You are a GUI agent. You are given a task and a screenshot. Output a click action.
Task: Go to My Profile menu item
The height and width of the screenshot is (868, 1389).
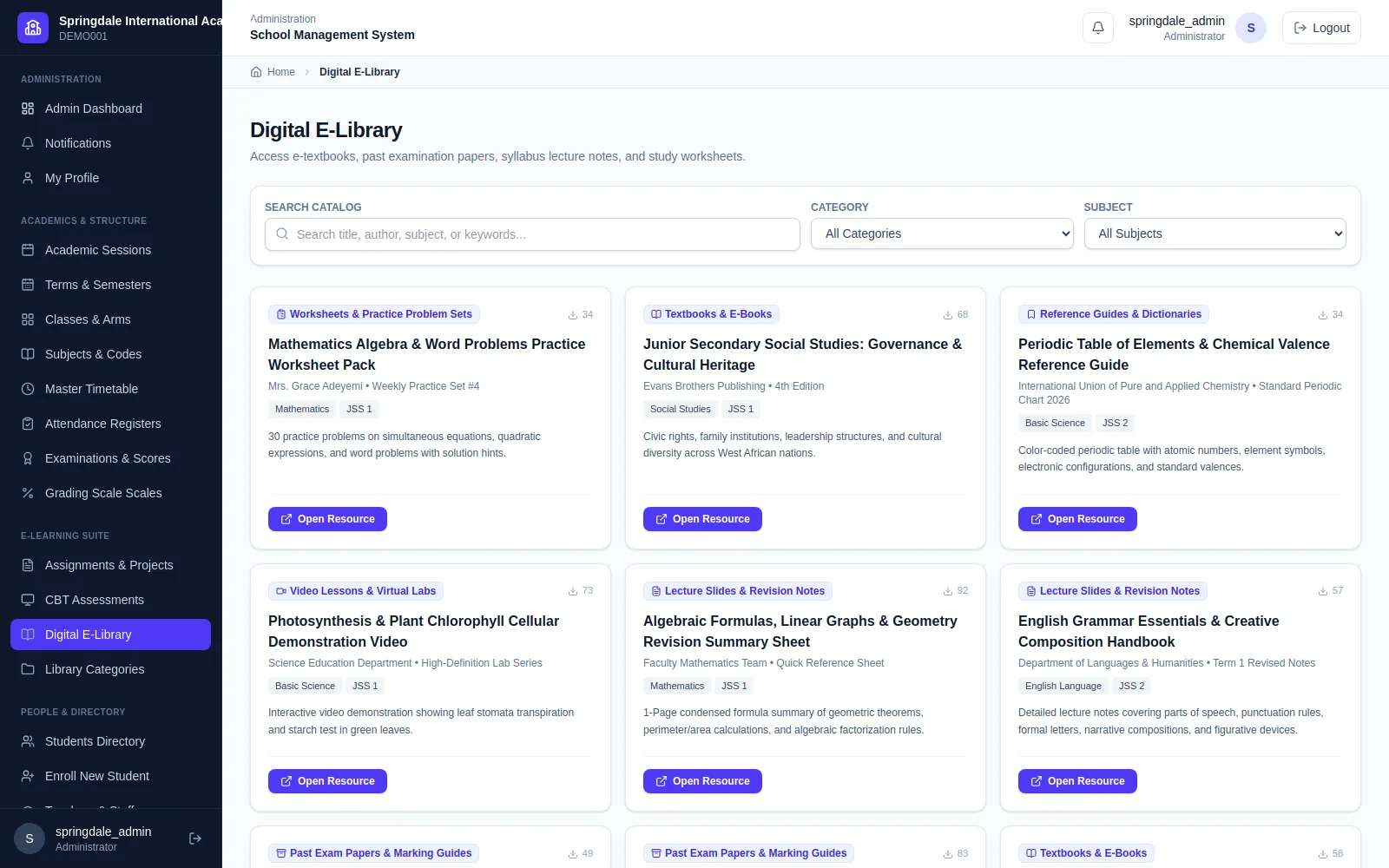(x=111, y=178)
